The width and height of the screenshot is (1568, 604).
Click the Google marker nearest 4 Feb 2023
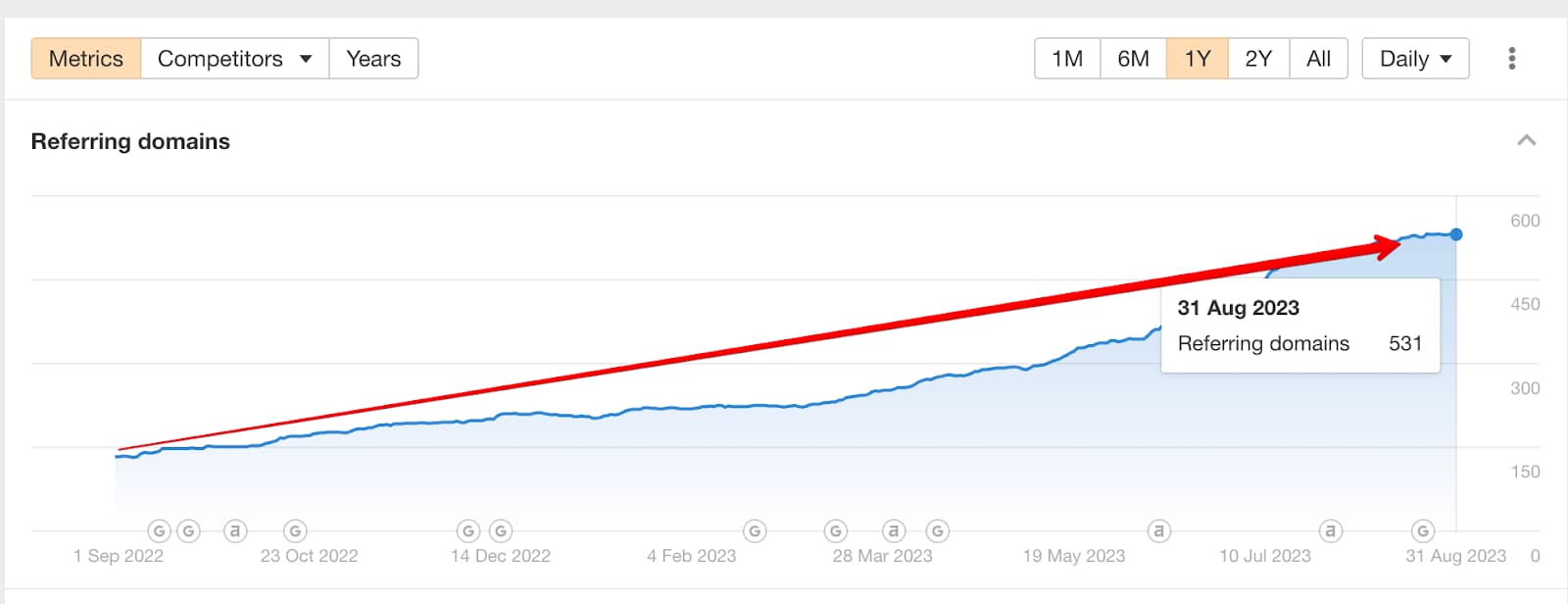pyautogui.click(x=755, y=531)
